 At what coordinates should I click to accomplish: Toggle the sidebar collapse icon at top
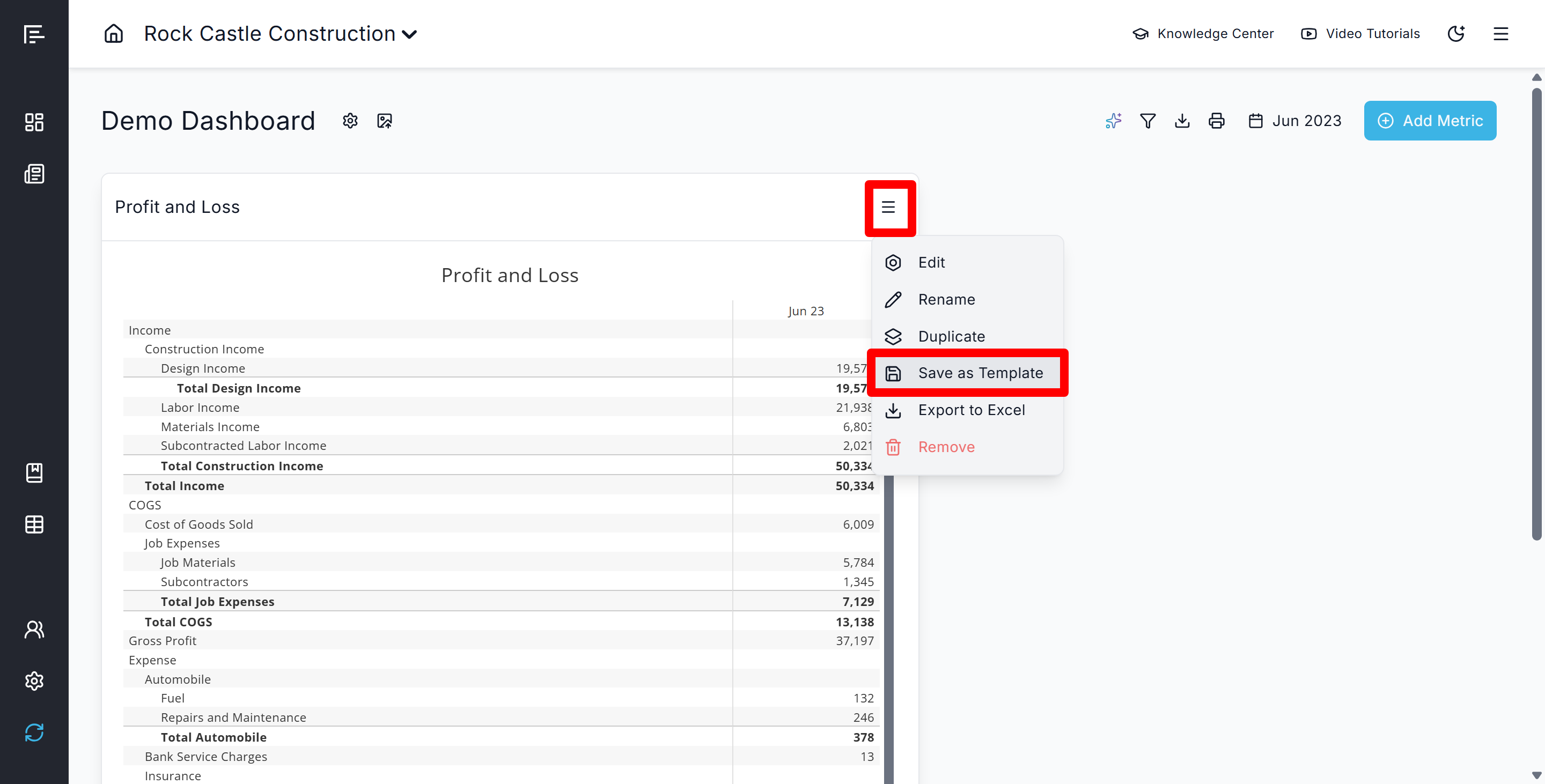(34, 34)
